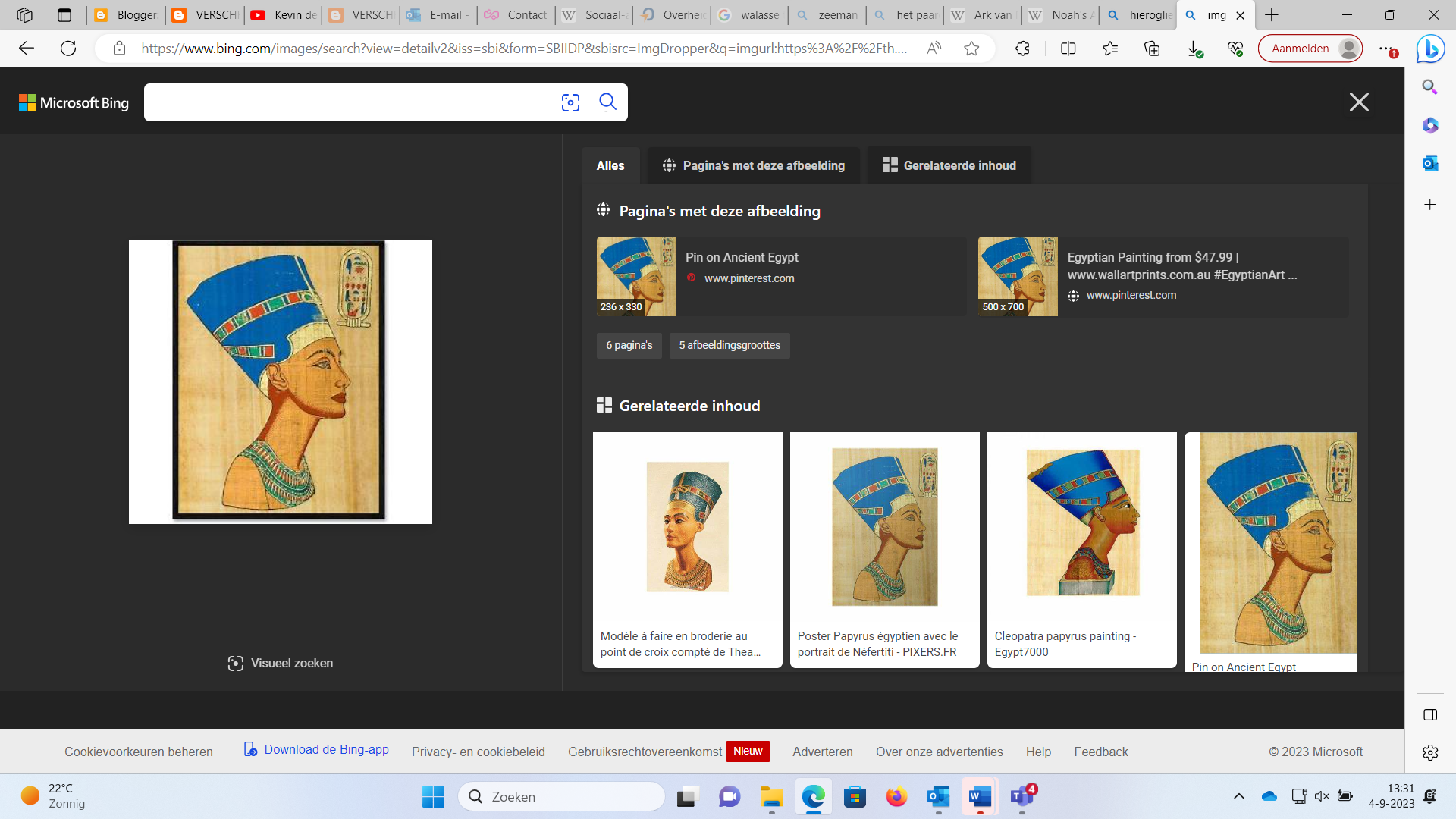Image resolution: width=1456 pixels, height=819 pixels.
Task: Select the Alles tab
Action: click(610, 165)
